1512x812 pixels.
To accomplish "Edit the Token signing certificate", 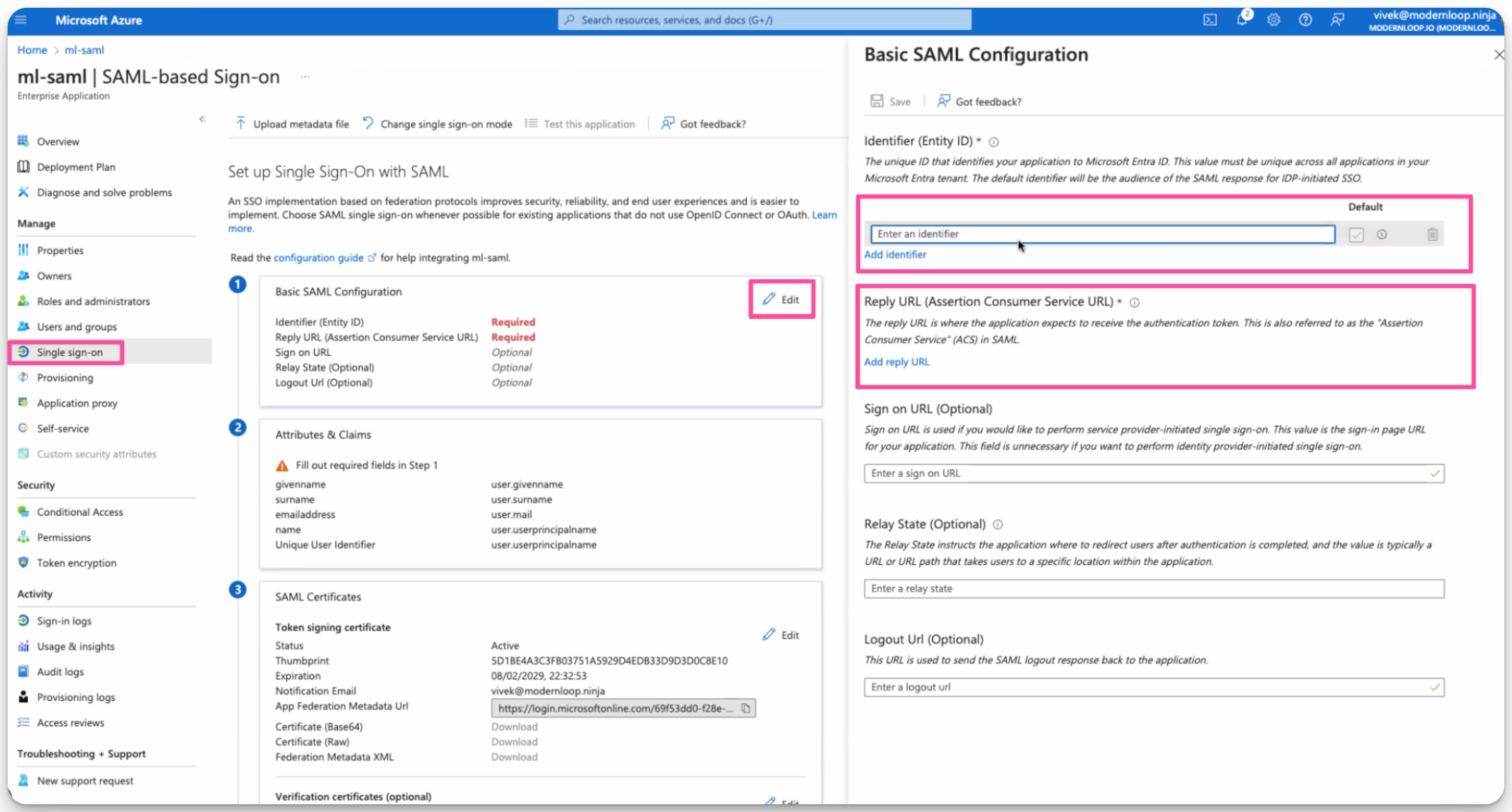I will tap(781, 635).
